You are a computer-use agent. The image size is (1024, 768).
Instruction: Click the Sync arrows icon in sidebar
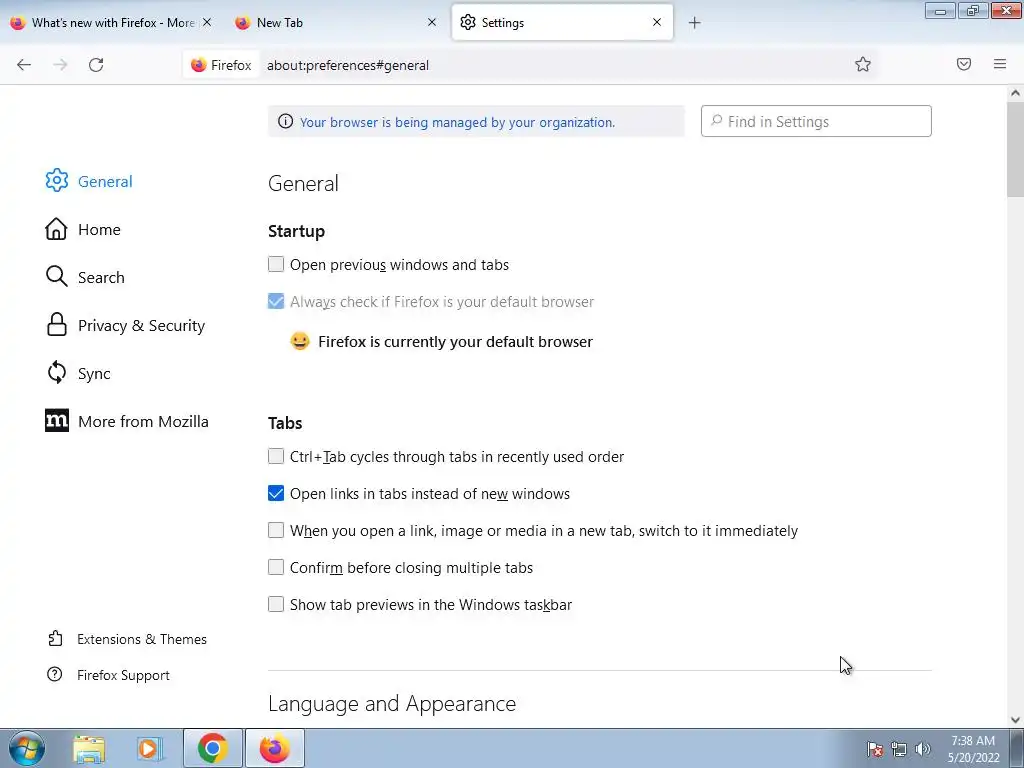(x=57, y=373)
